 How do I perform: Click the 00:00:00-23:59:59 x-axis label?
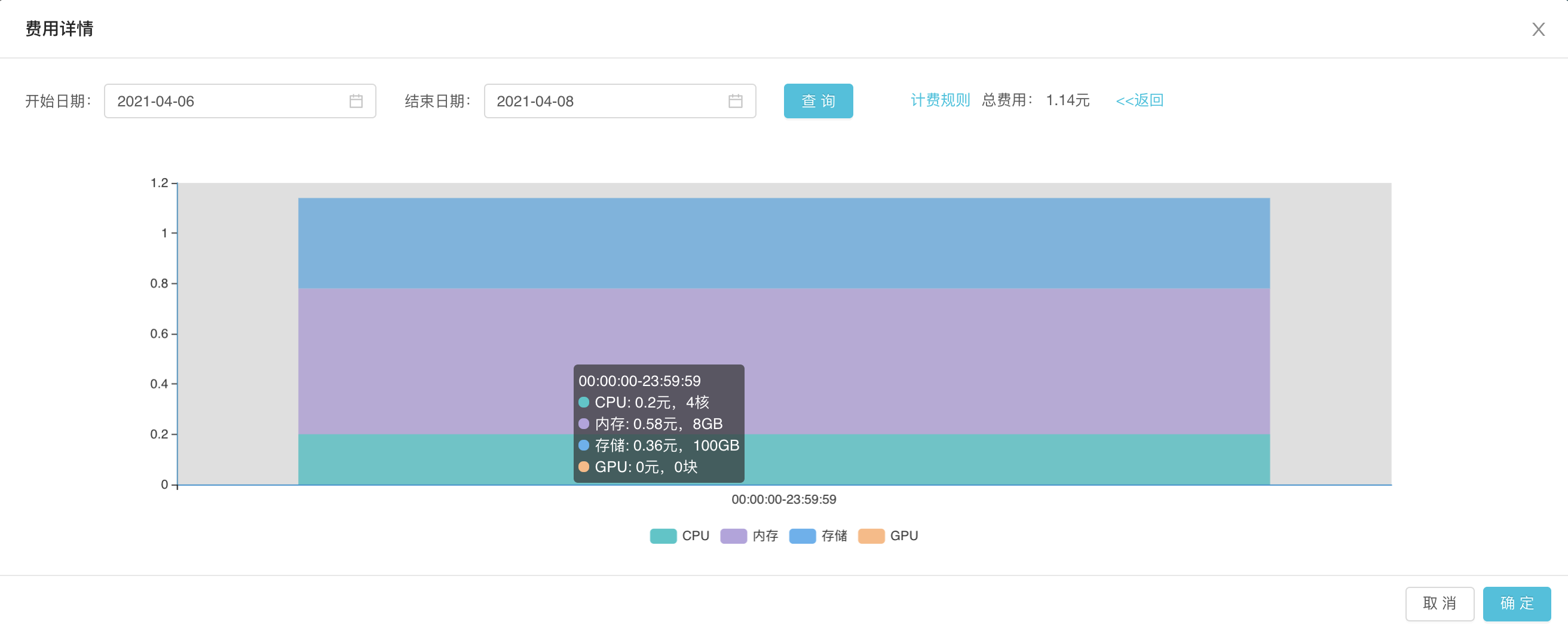(783, 500)
